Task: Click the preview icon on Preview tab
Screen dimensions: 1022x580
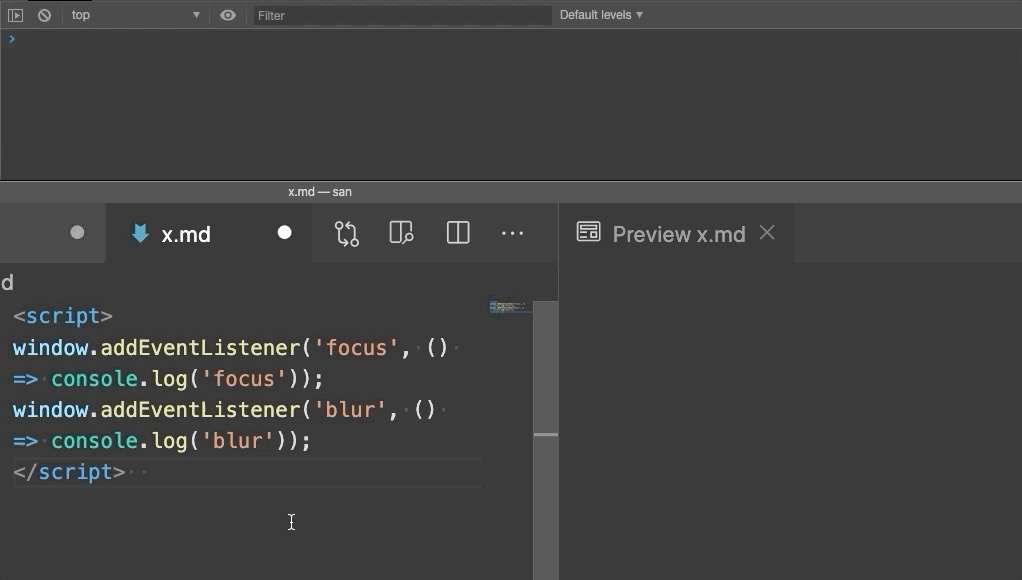Action: click(589, 232)
